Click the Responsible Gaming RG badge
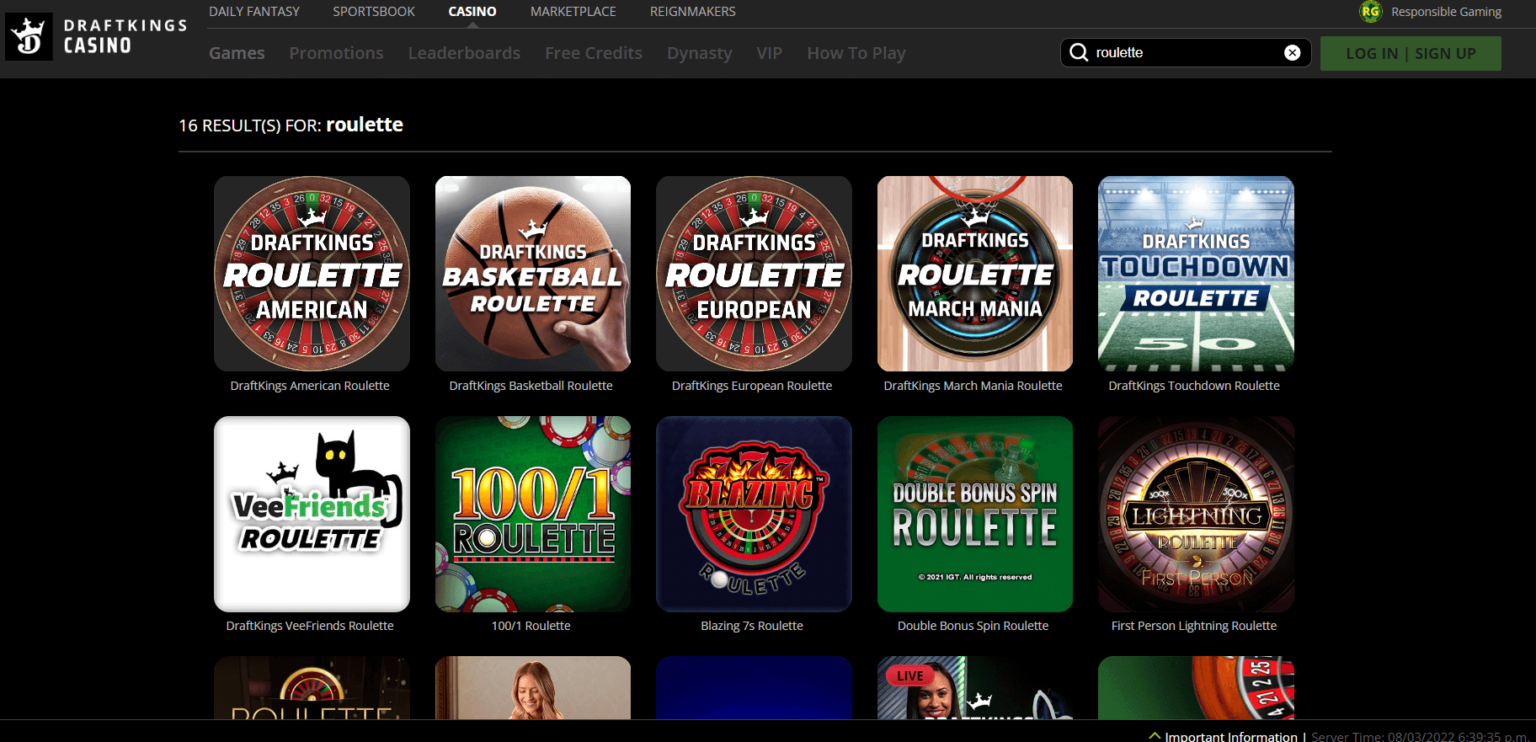1536x742 pixels. coord(1370,12)
